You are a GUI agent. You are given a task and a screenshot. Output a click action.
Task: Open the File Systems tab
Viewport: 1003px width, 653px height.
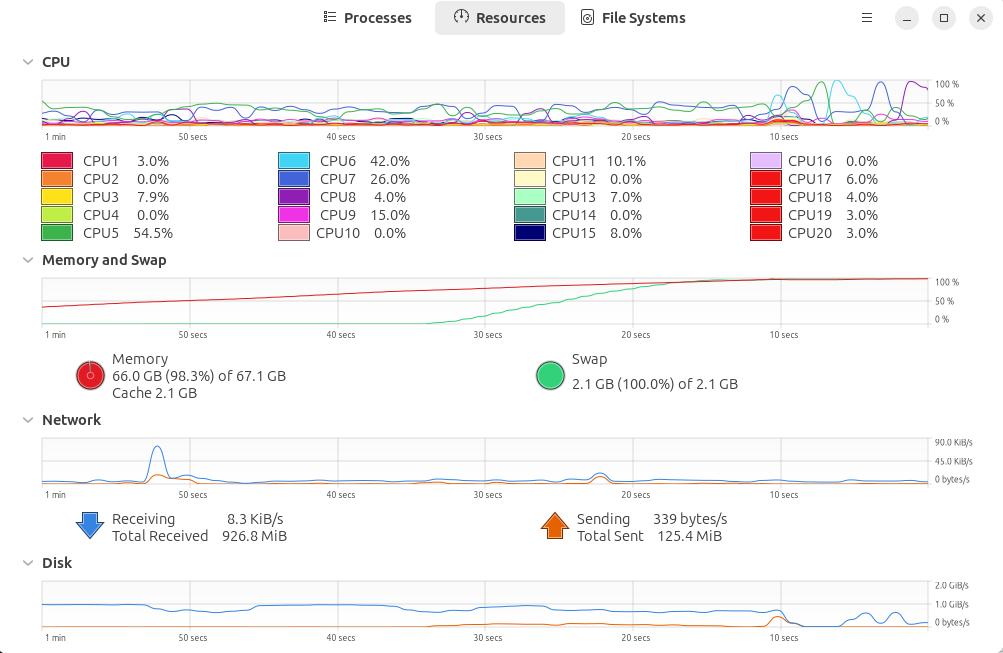(633, 18)
